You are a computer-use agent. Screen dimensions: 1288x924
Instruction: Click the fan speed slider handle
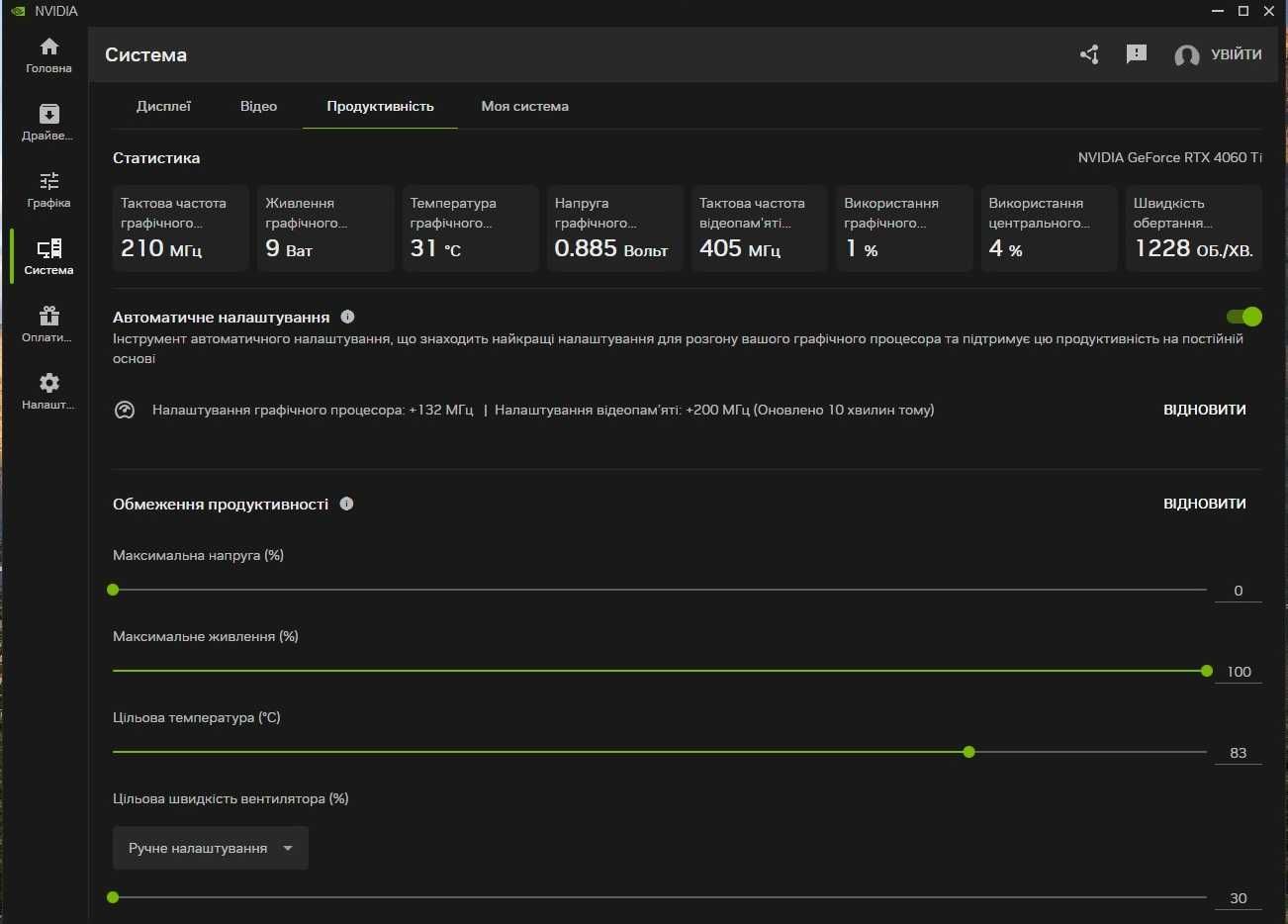[x=113, y=897]
